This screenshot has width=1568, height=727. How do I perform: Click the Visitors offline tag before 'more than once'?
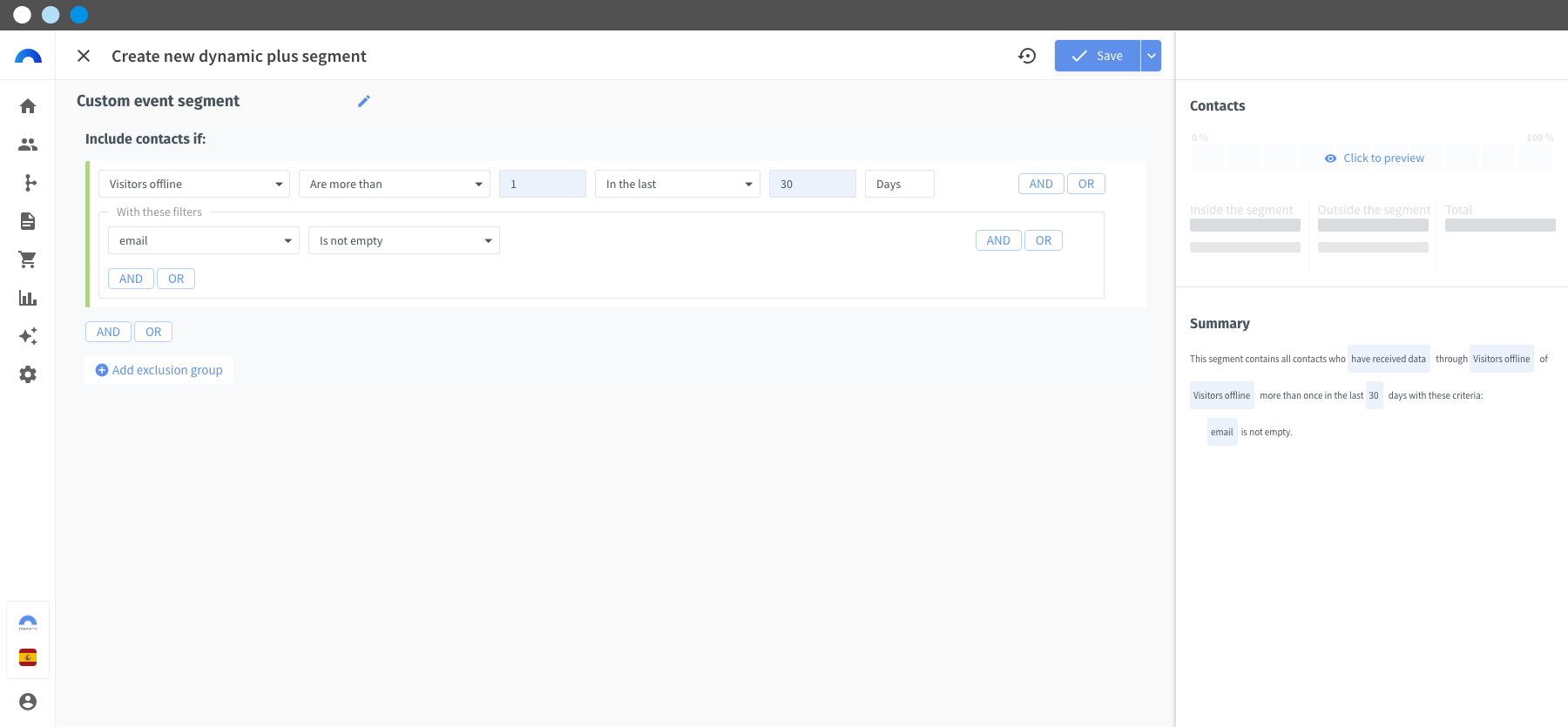tap(1221, 395)
